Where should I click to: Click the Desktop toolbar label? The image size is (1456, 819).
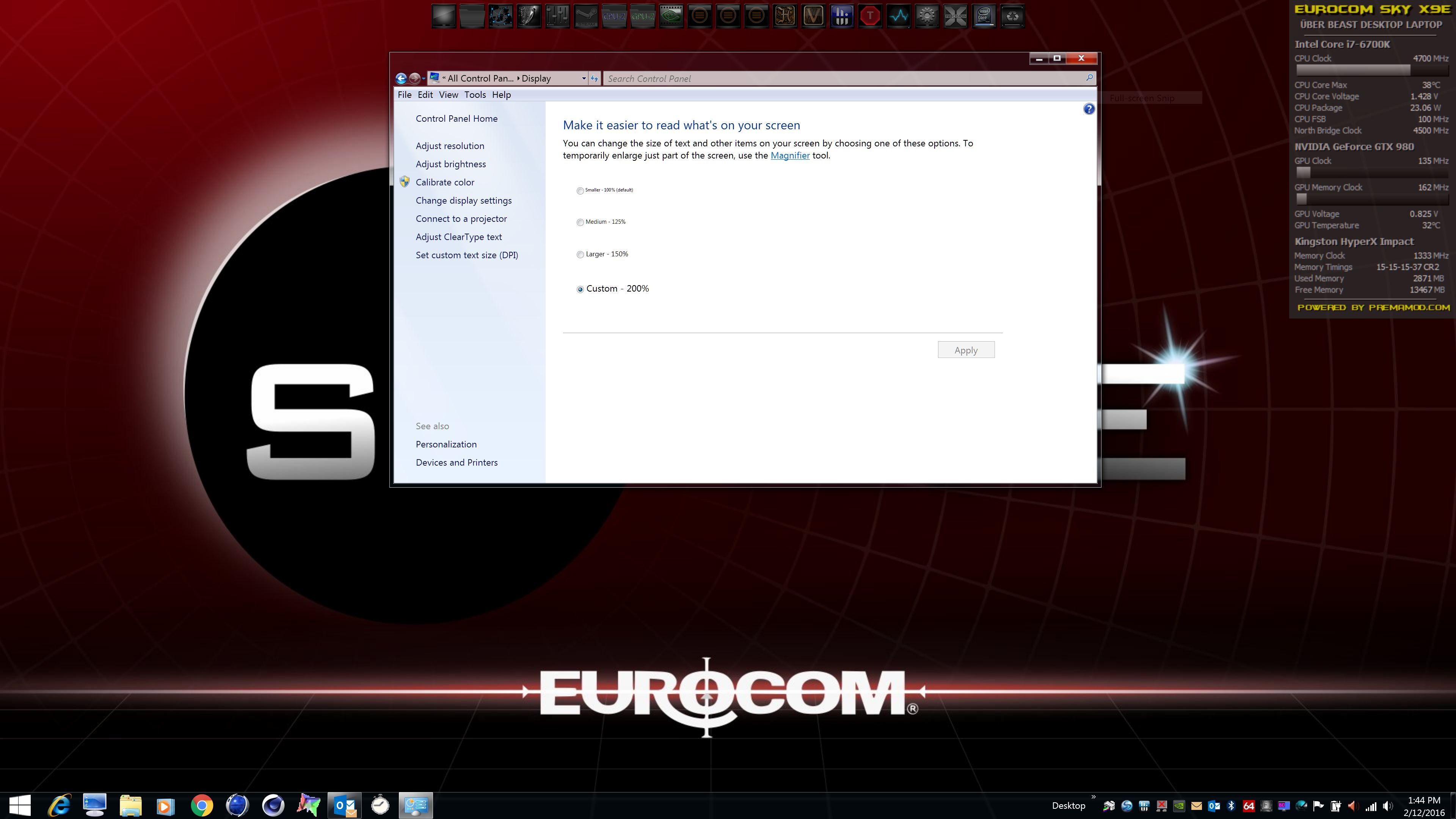(x=1068, y=806)
